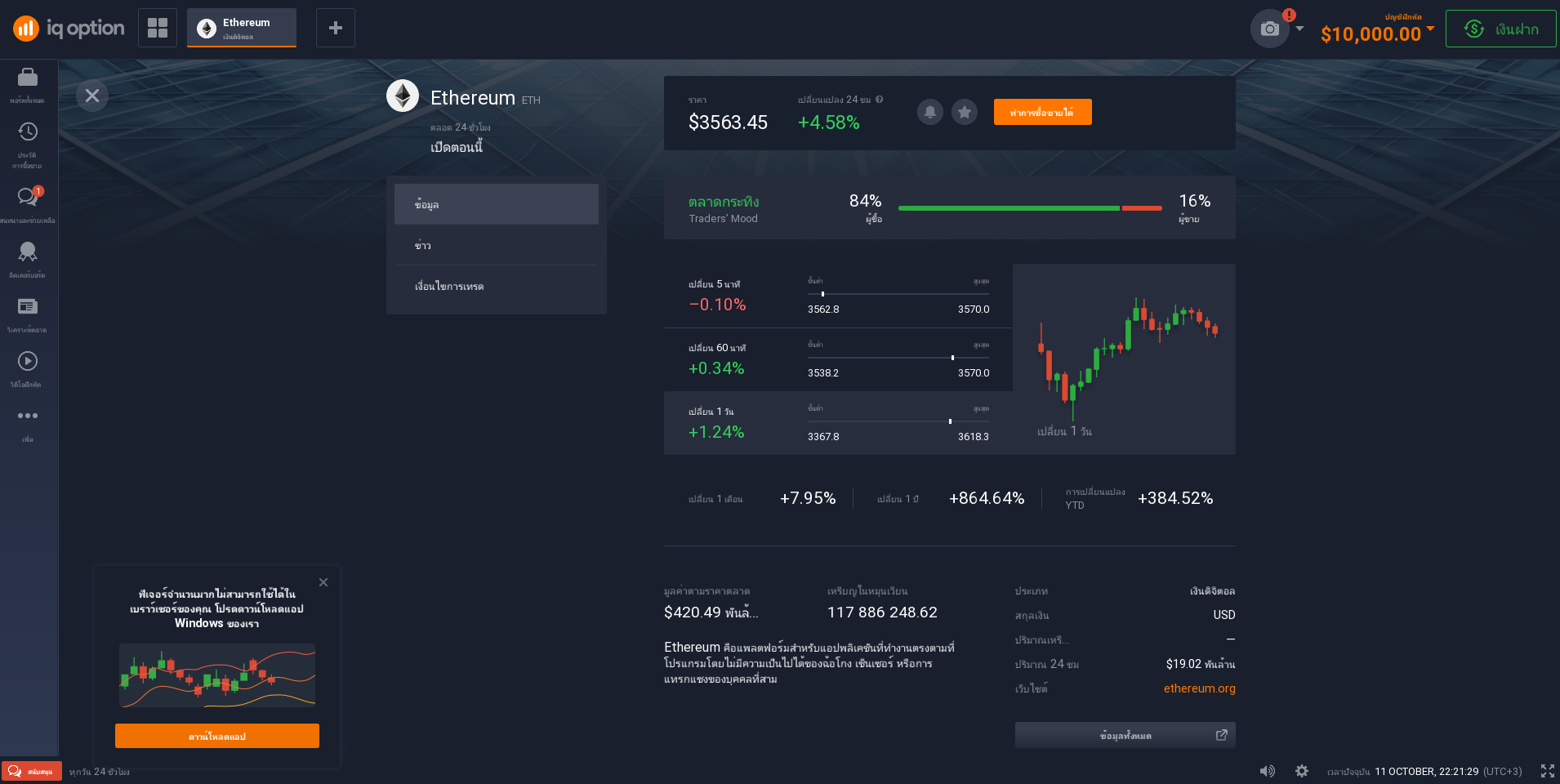Image resolution: width=1560 pixels, height=784 pixels.
Task: Mute sound using the speaker icon
Action: tap(1268, 770)
